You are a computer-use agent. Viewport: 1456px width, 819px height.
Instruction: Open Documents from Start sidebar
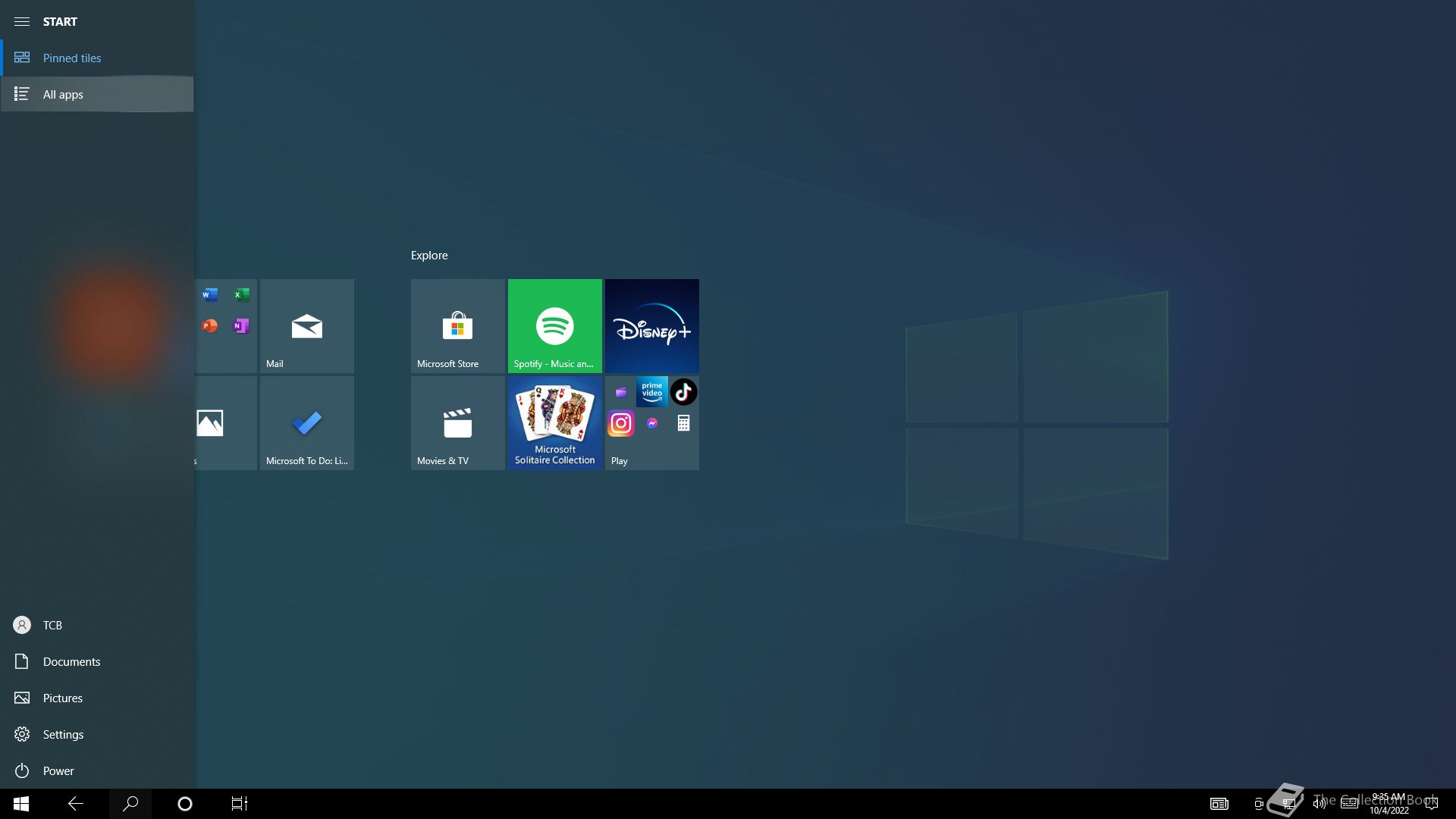(x=97, y=661)
